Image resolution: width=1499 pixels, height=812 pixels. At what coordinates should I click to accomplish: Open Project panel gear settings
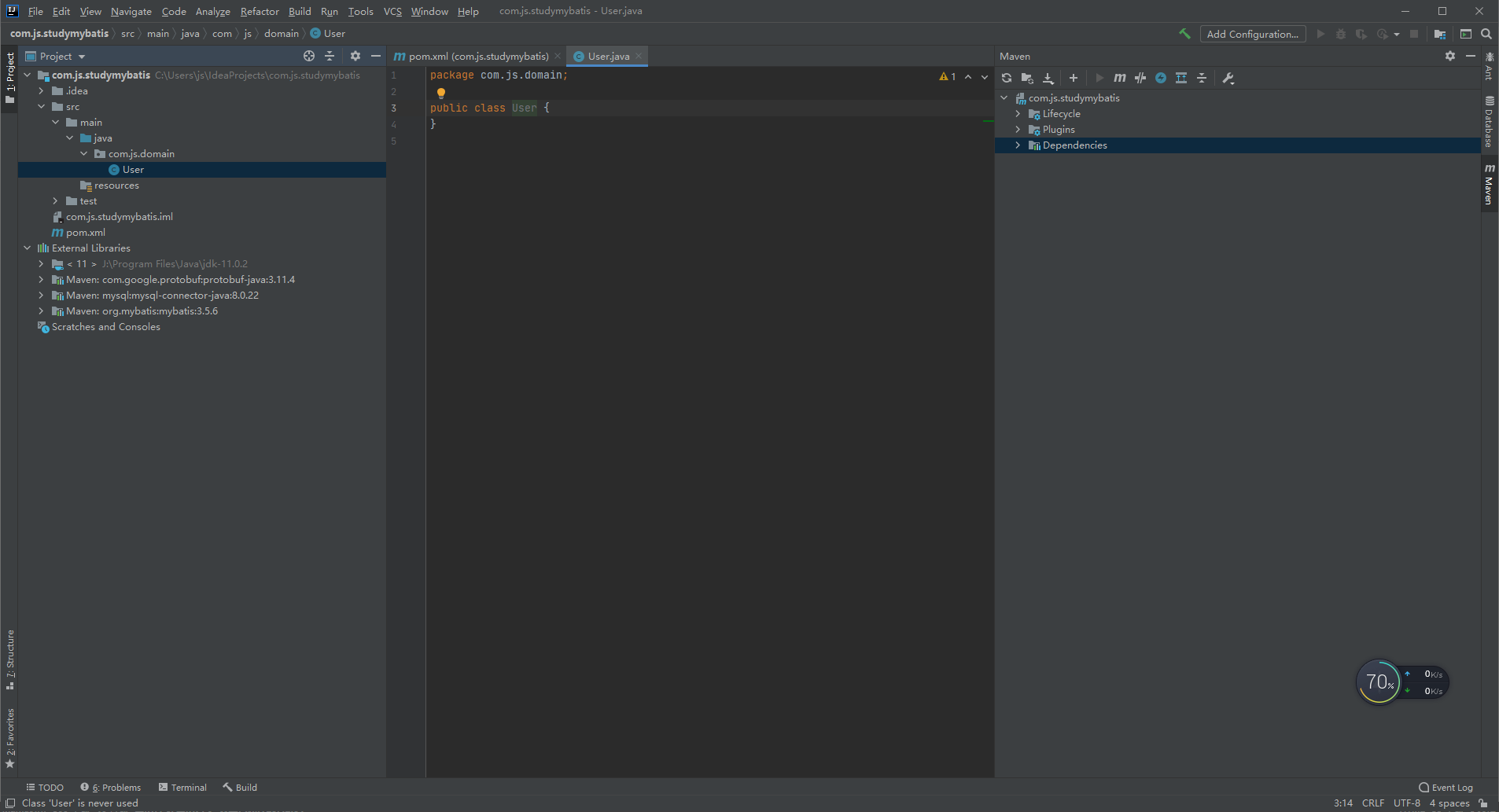[x=355, y=56]
